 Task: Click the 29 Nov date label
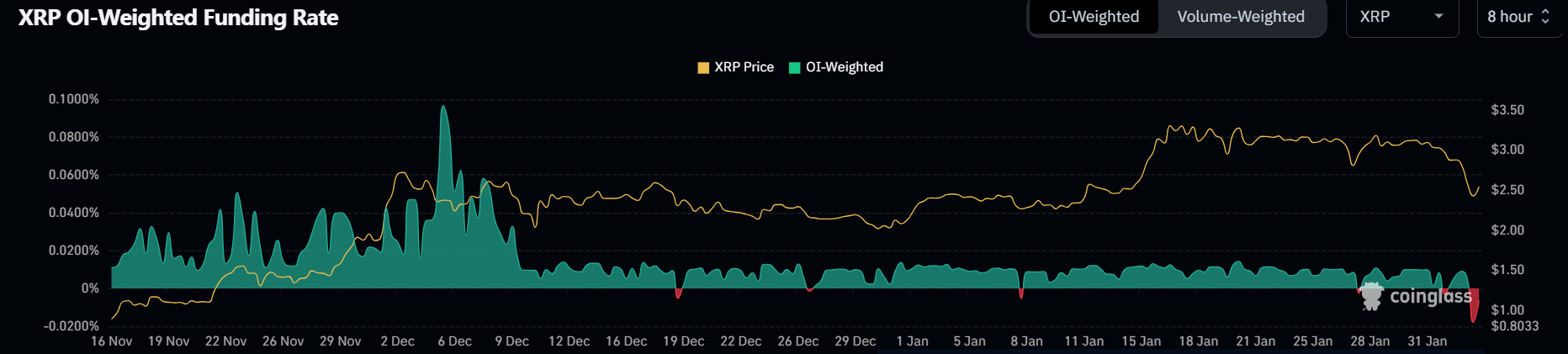(340, 341)
